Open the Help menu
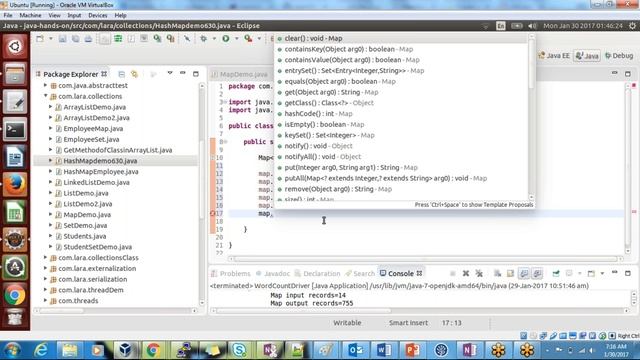 point(120,15)
